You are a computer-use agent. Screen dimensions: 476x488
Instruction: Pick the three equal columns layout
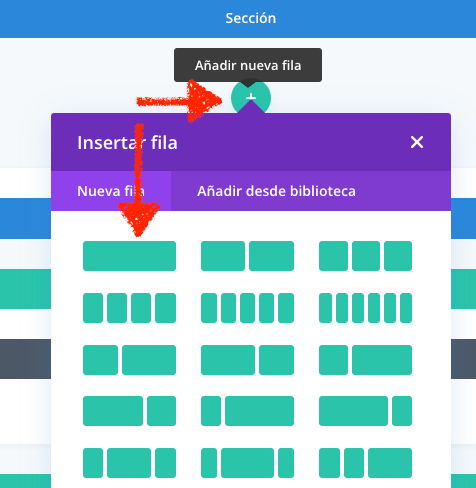point(365,256)
